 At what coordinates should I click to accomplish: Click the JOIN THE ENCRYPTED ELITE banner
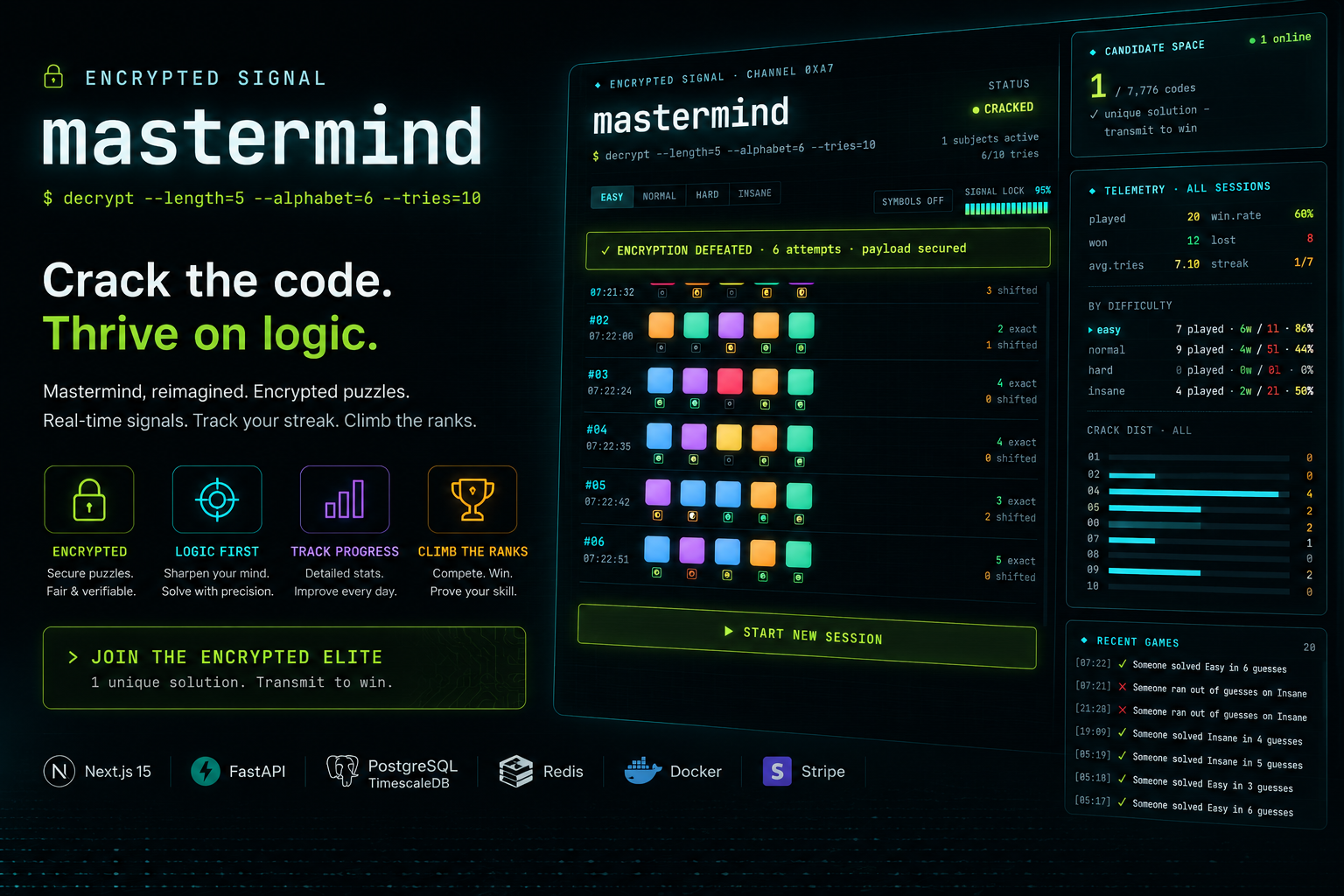[x=284, y=668]
